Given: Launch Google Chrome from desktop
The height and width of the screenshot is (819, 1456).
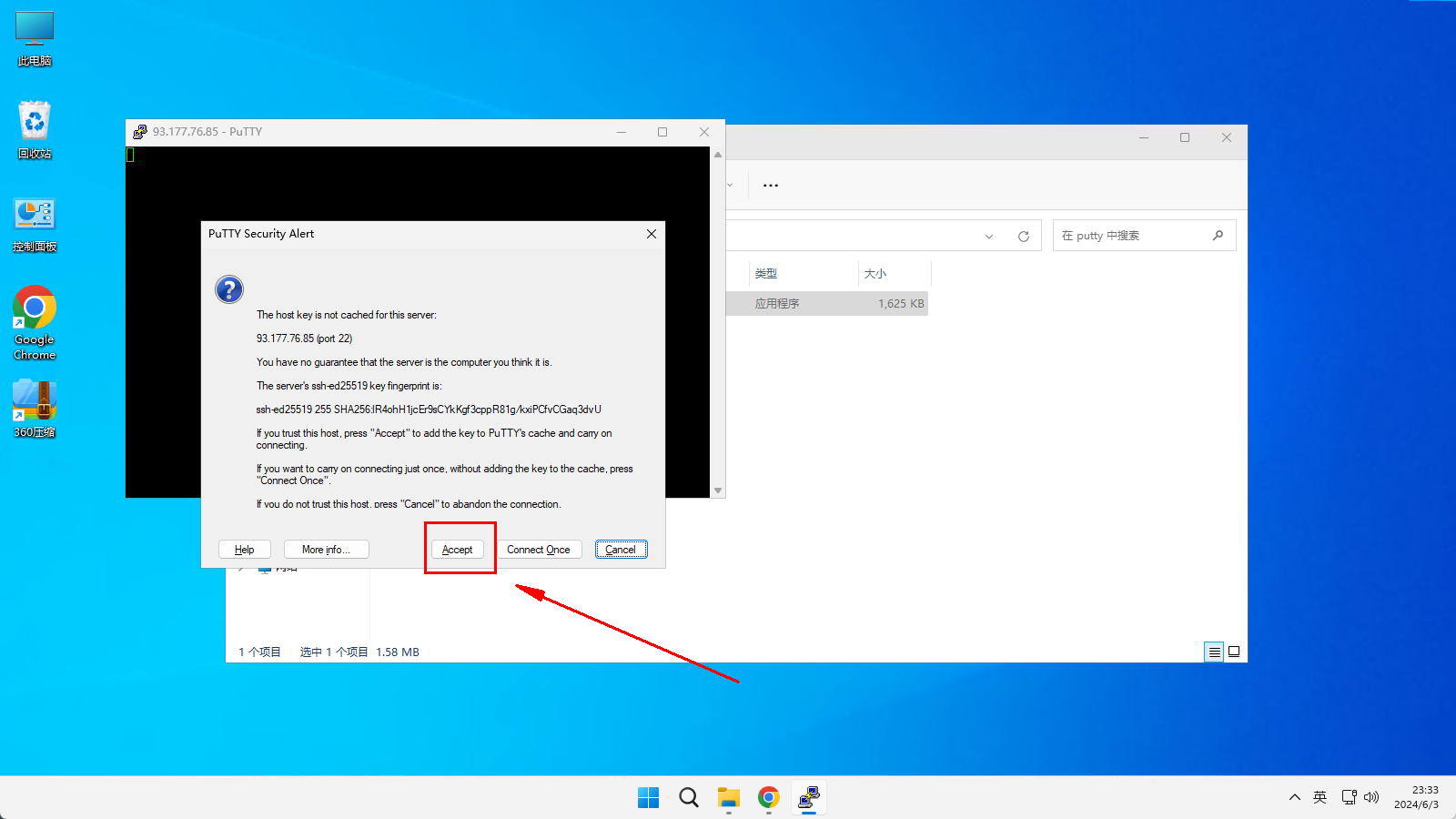Looking at the screenshot, I should (x=35, y=323).
